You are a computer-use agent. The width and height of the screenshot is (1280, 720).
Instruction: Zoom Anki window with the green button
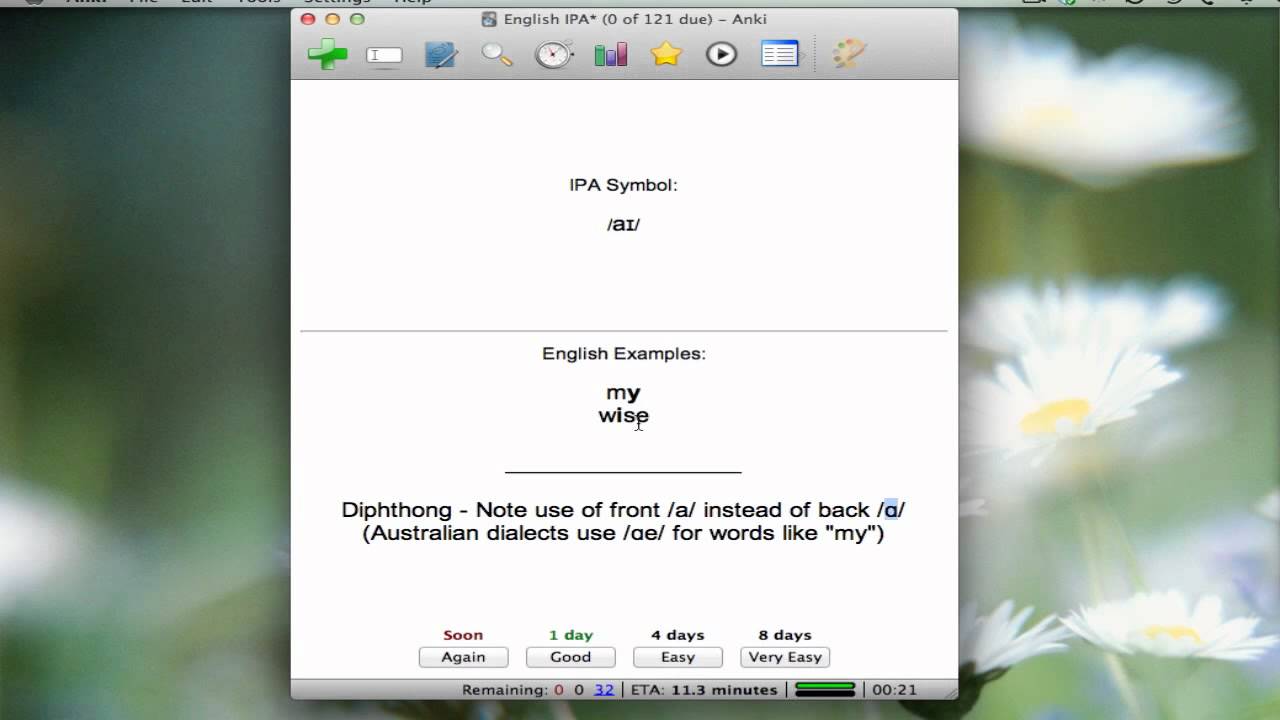[357, 19]
